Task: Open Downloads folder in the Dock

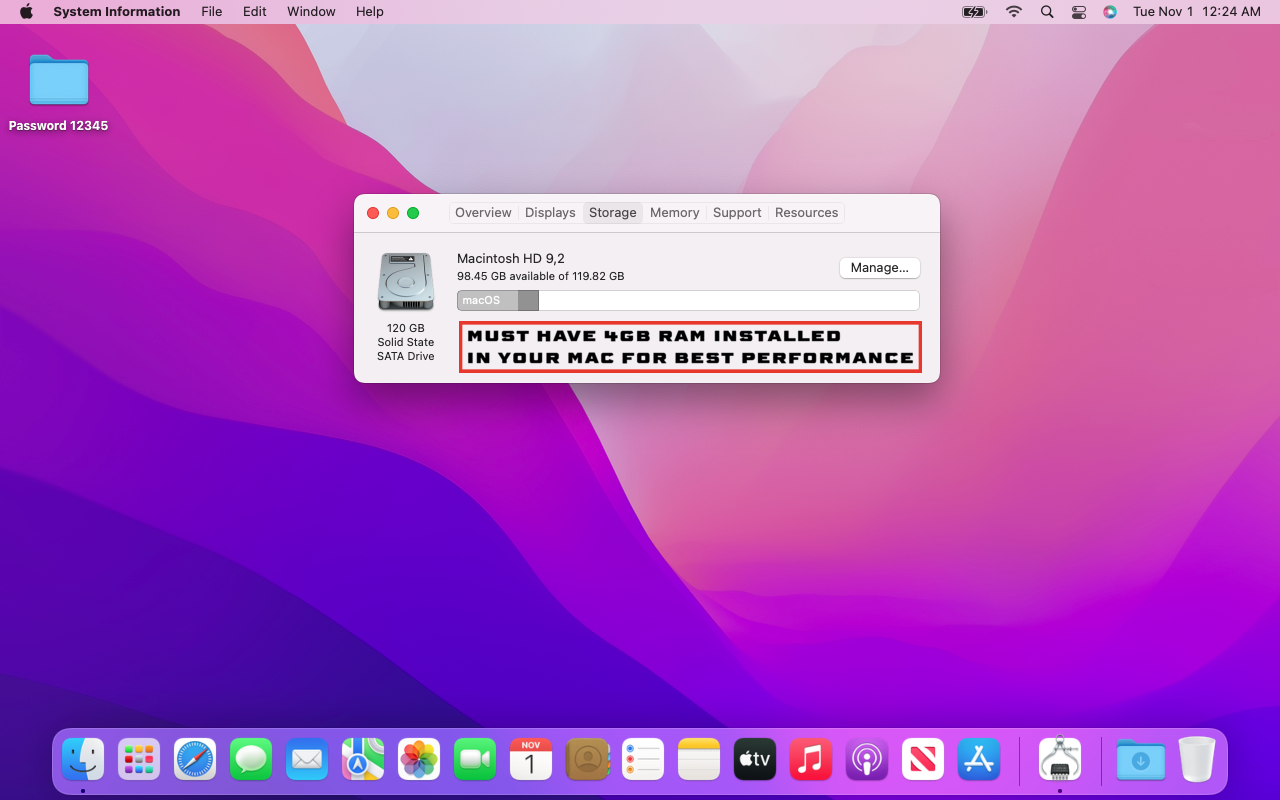Action: (1141, 760)
